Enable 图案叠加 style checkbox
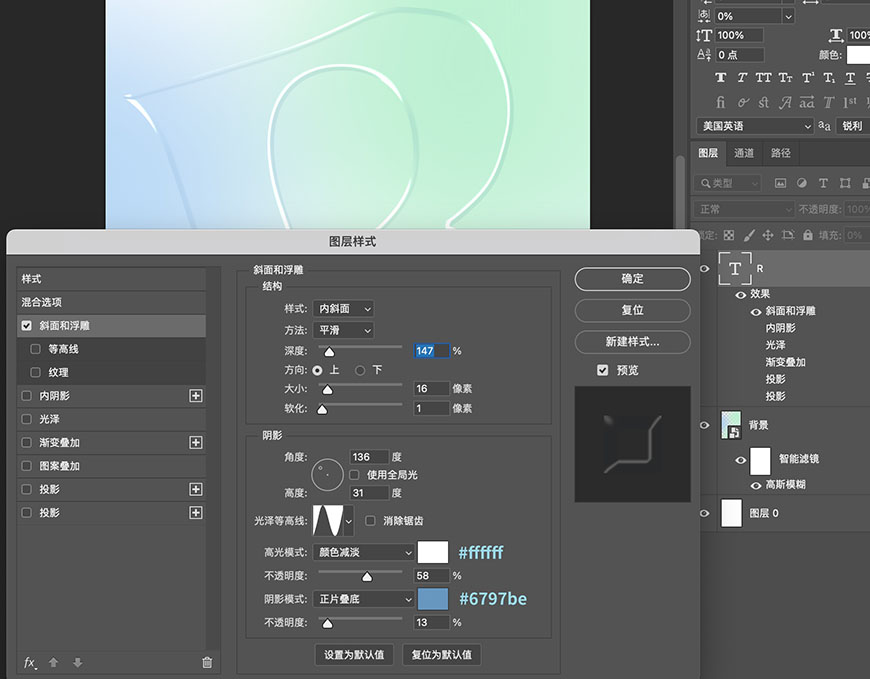Screen dimensions: 870x679 [27, 465]
